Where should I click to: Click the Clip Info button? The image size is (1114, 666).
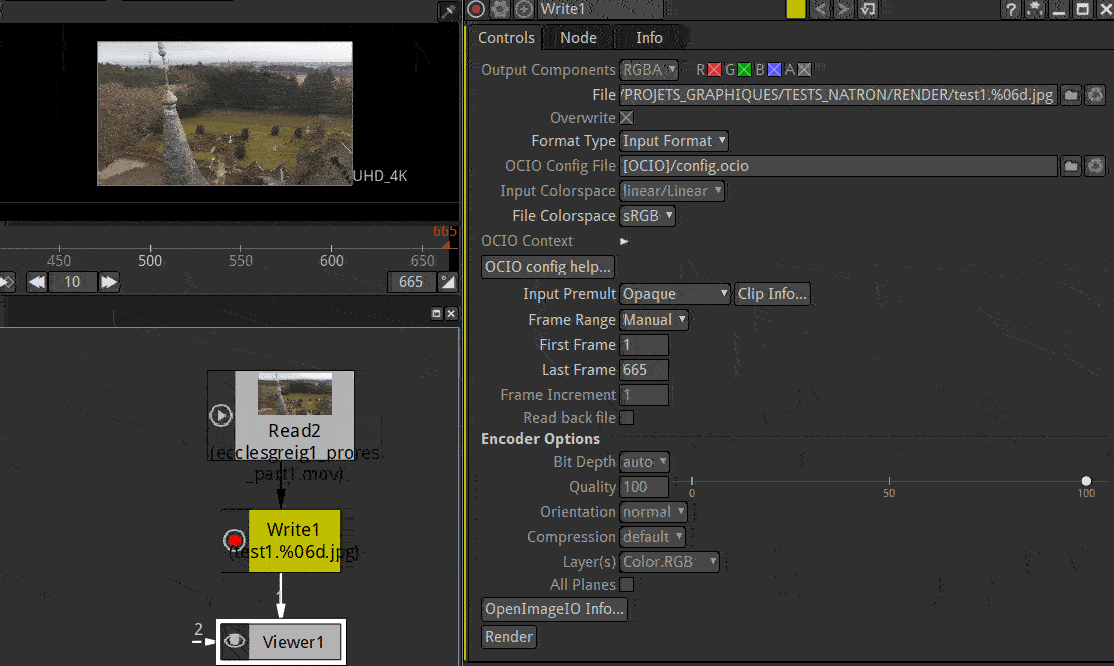(772, 294)
